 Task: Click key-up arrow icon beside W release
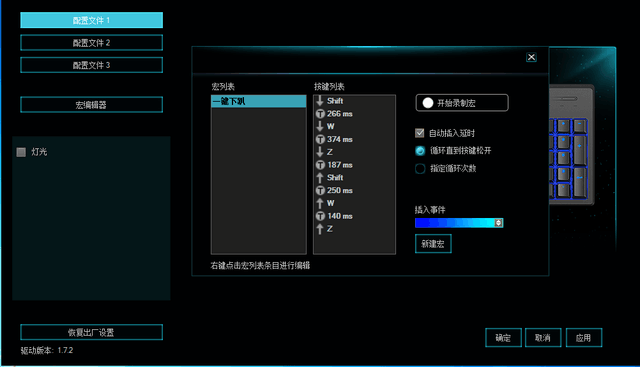coord(320,203)
